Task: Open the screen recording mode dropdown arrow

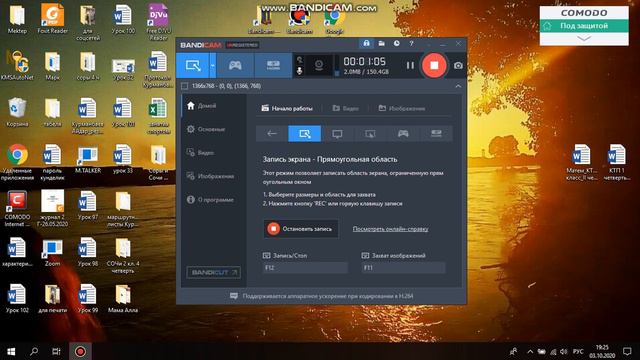Action: click(213, 65)
